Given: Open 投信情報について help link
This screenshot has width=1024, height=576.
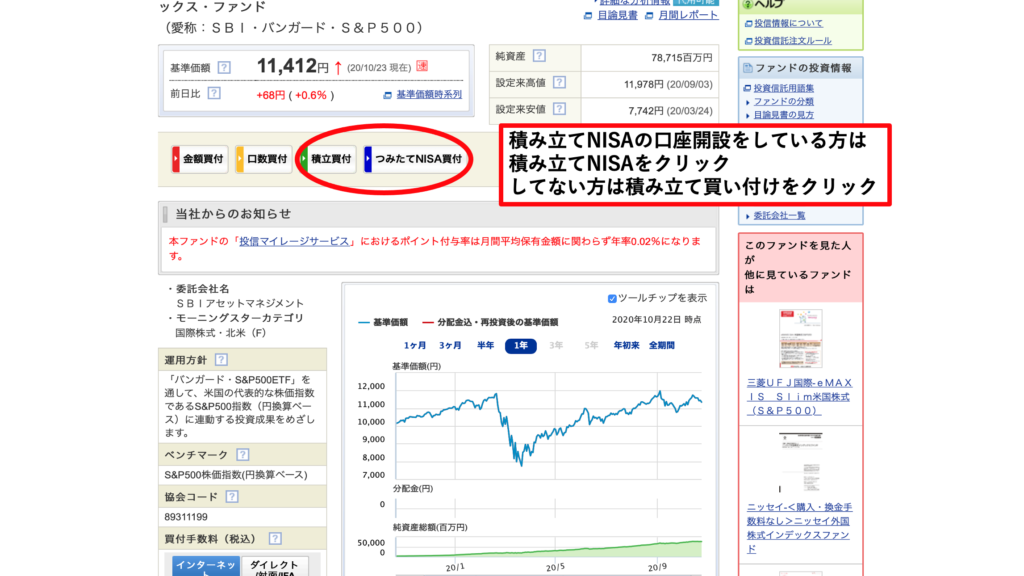Looking at the screenshot, I should click(788, 24).
